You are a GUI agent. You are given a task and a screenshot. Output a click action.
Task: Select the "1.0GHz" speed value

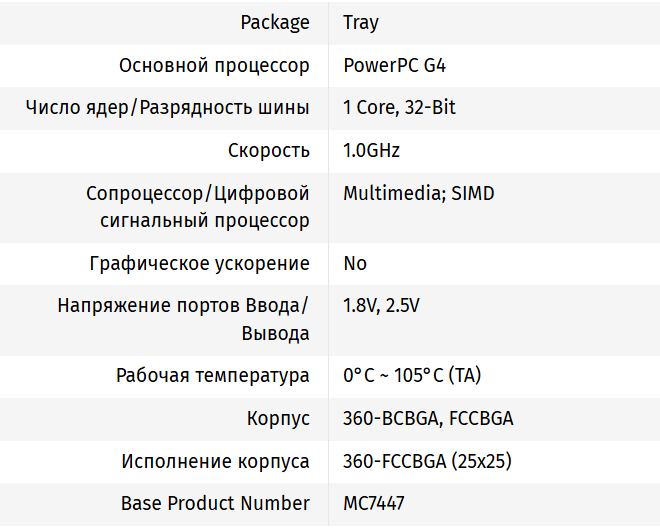(371, 151)
